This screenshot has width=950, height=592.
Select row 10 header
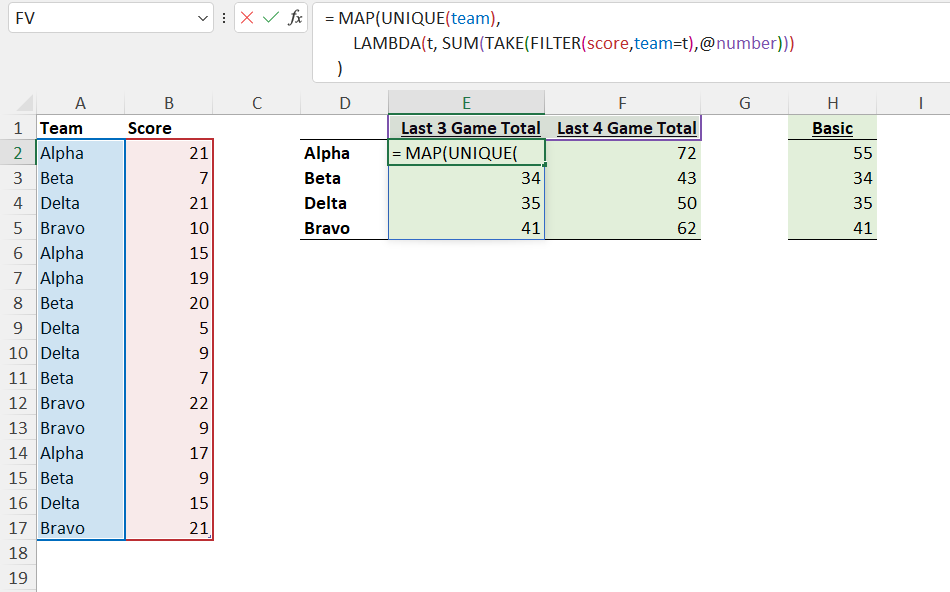point(18,353)
